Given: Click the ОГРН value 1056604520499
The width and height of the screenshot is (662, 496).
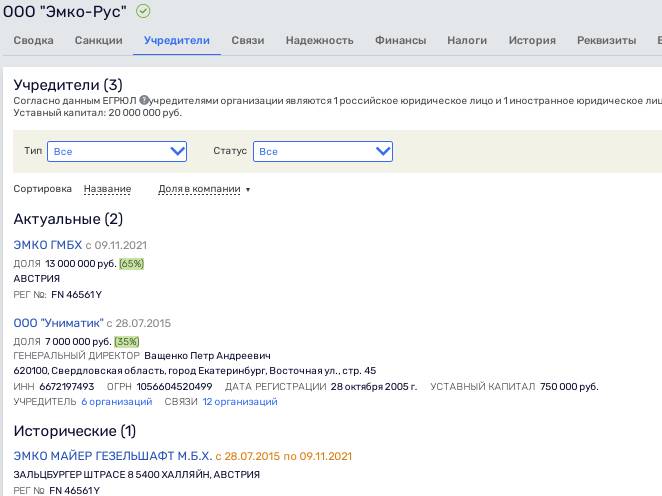Looking at the screenshot, I should pos(174,387).
